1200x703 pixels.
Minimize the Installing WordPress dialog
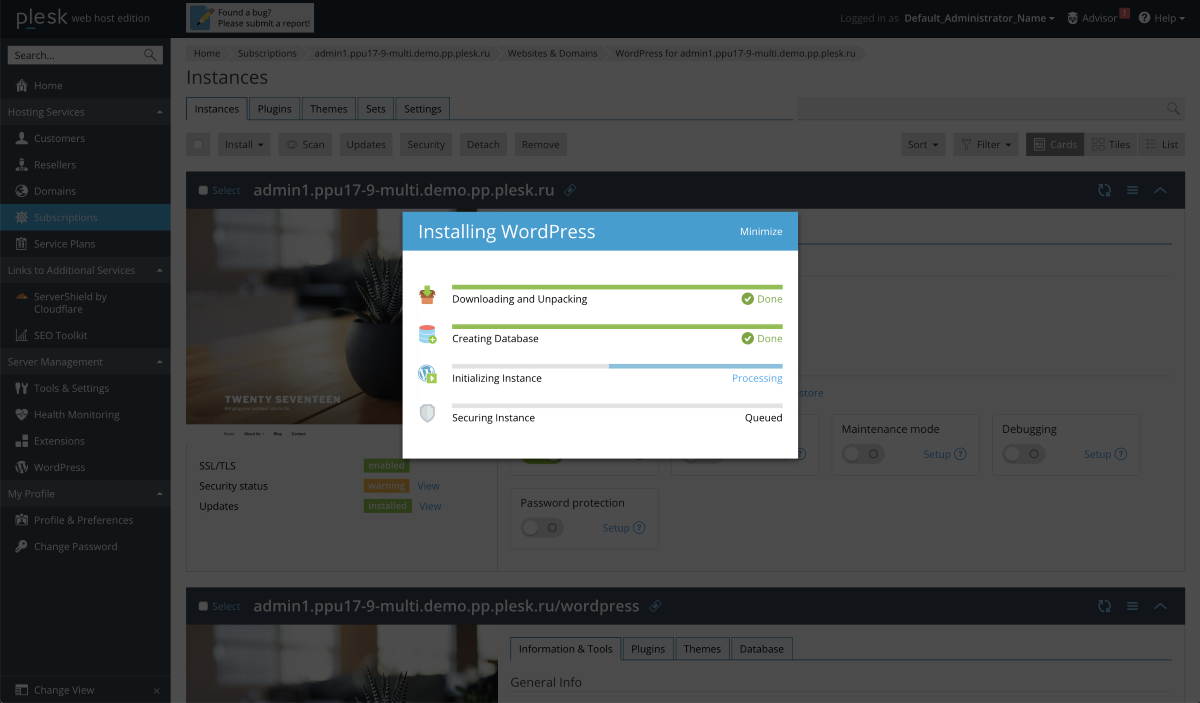(x=761, y=232)
